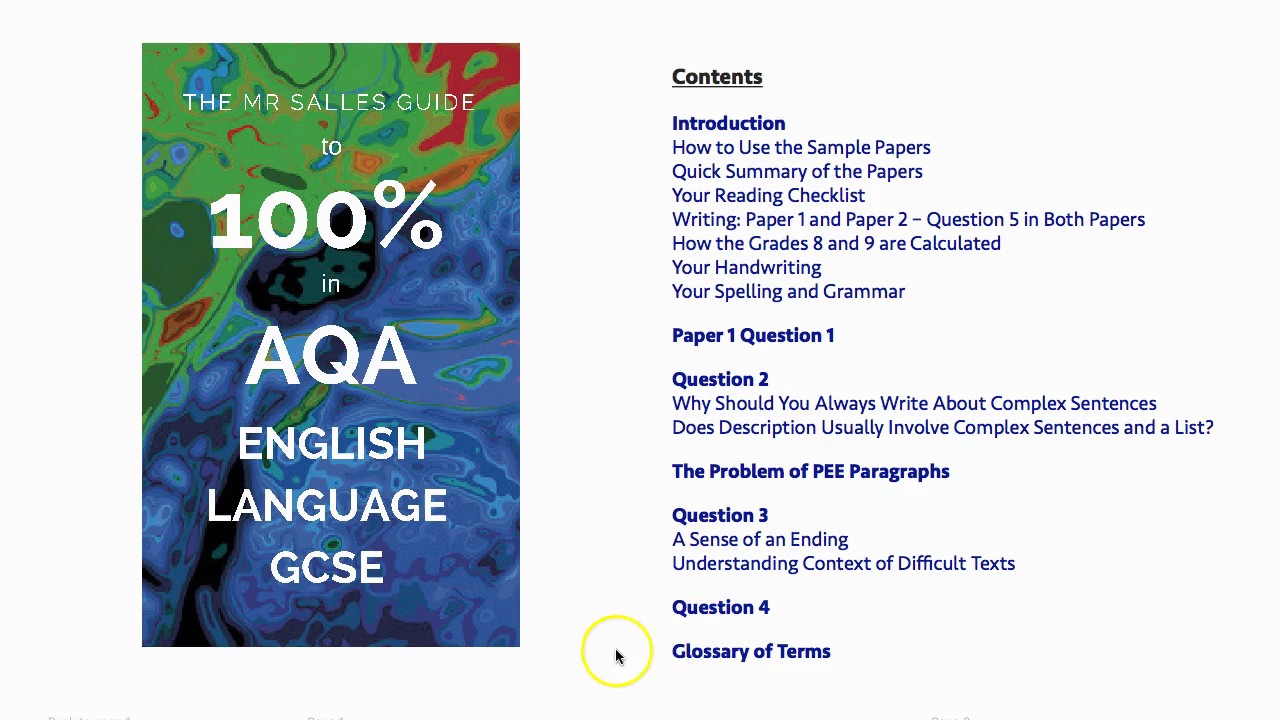Image resolution: width=1280 pixels, height=720 pixels.
Task: Click the Mr Salles Guide book cover
Action: click(x=330, y=345)
